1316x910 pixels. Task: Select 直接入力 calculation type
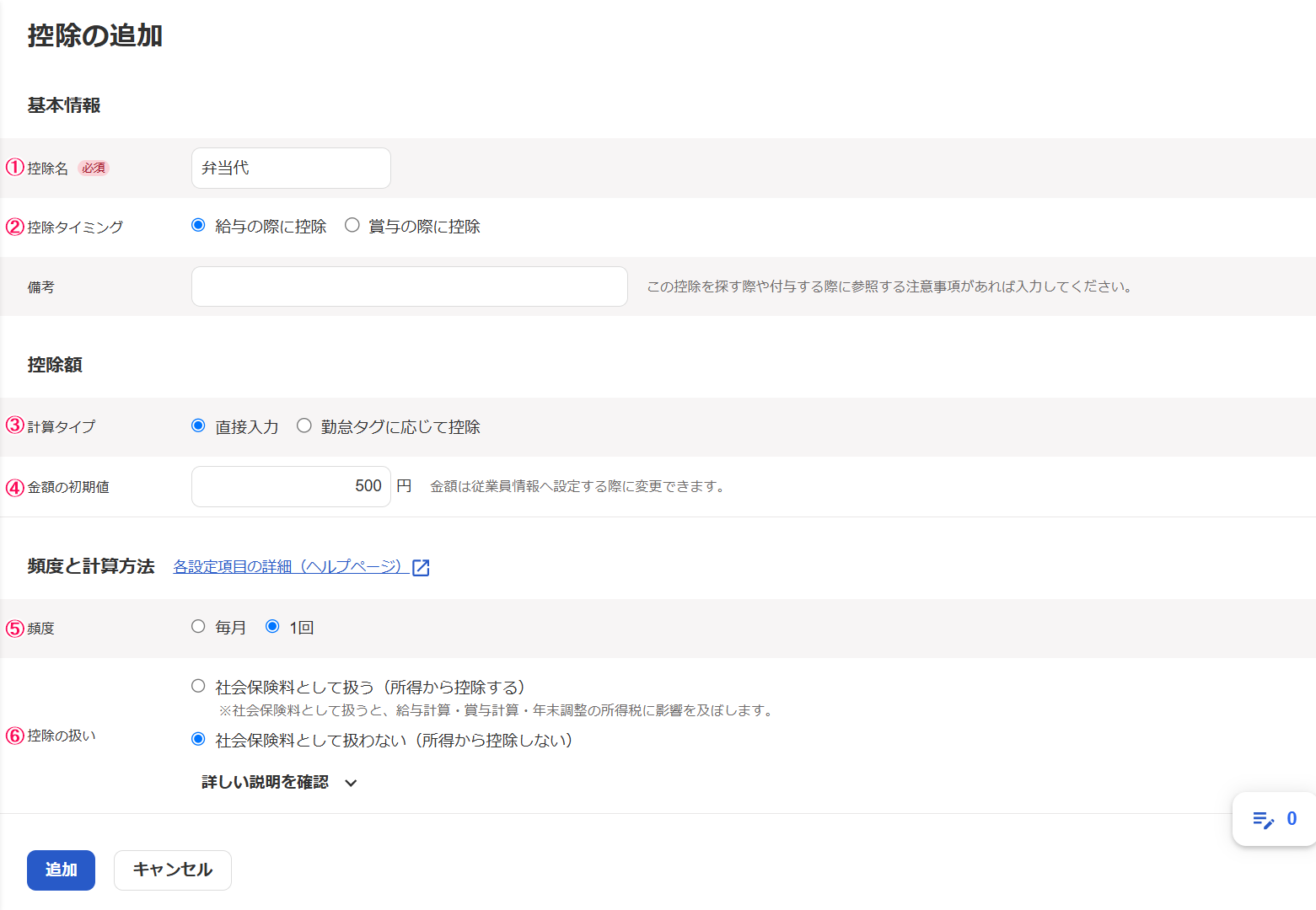[198, 426]
